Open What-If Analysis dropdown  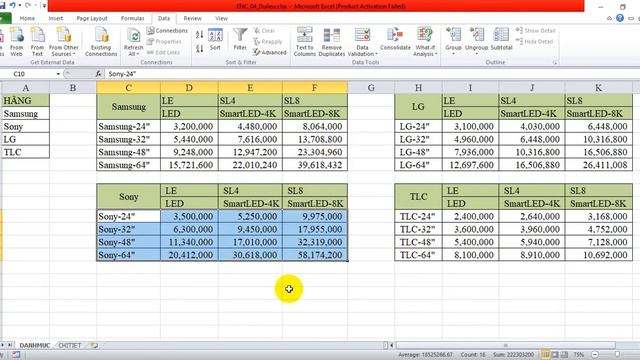click(425, 42)
